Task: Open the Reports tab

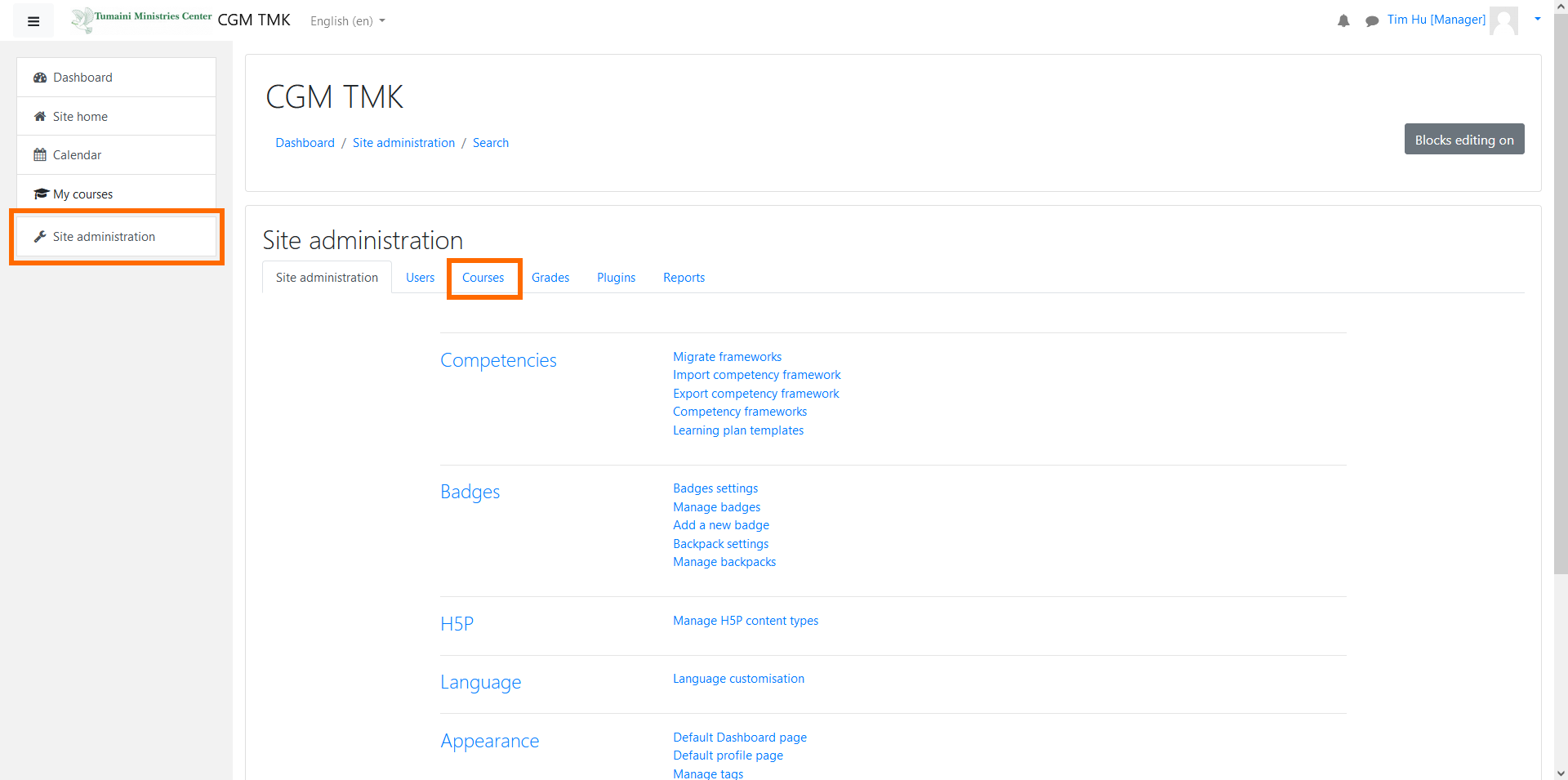Action: (x=684, y=278)
